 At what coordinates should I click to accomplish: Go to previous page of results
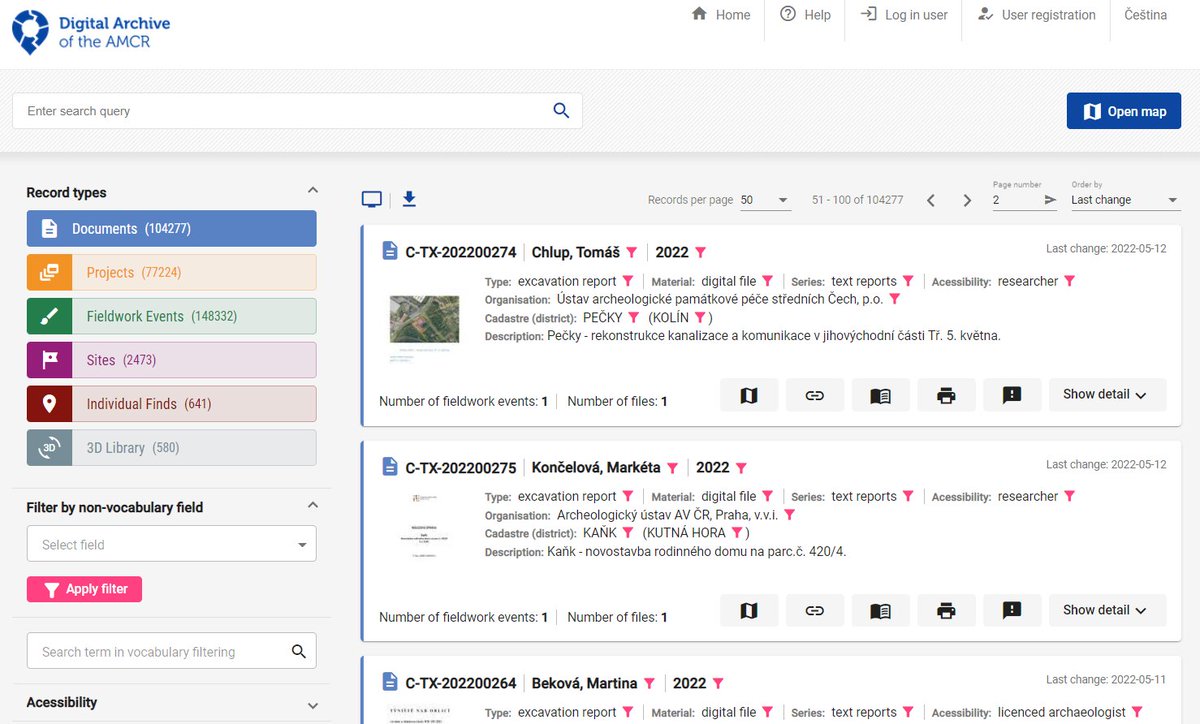pyautogui.click(x=931, y=200)
